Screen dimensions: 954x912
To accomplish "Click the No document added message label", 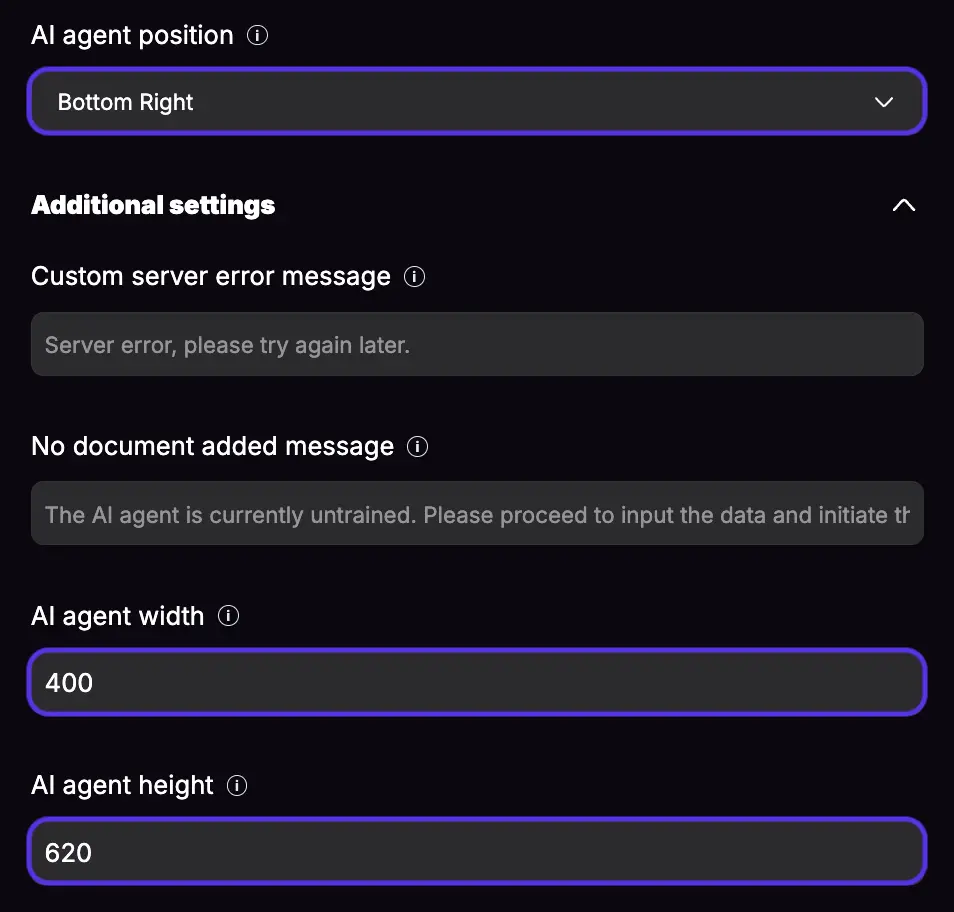I will pyautogui.click(x=212, y=446).
